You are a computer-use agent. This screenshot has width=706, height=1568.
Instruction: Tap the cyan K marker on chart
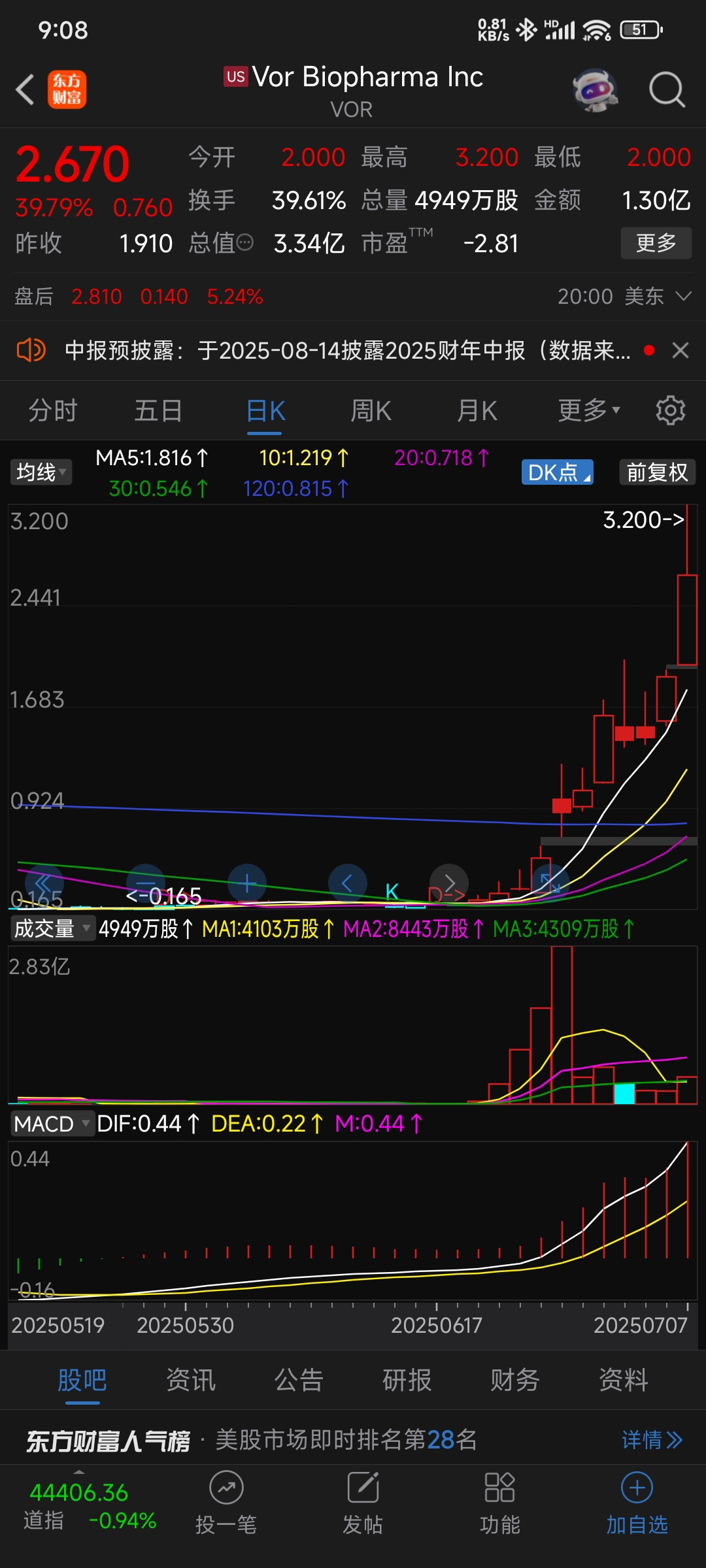(392, 891)
